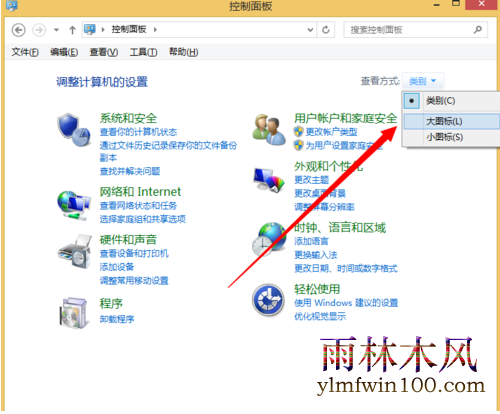Go up one folder level
Screen dimensions: 500x414
click(72, 30)
